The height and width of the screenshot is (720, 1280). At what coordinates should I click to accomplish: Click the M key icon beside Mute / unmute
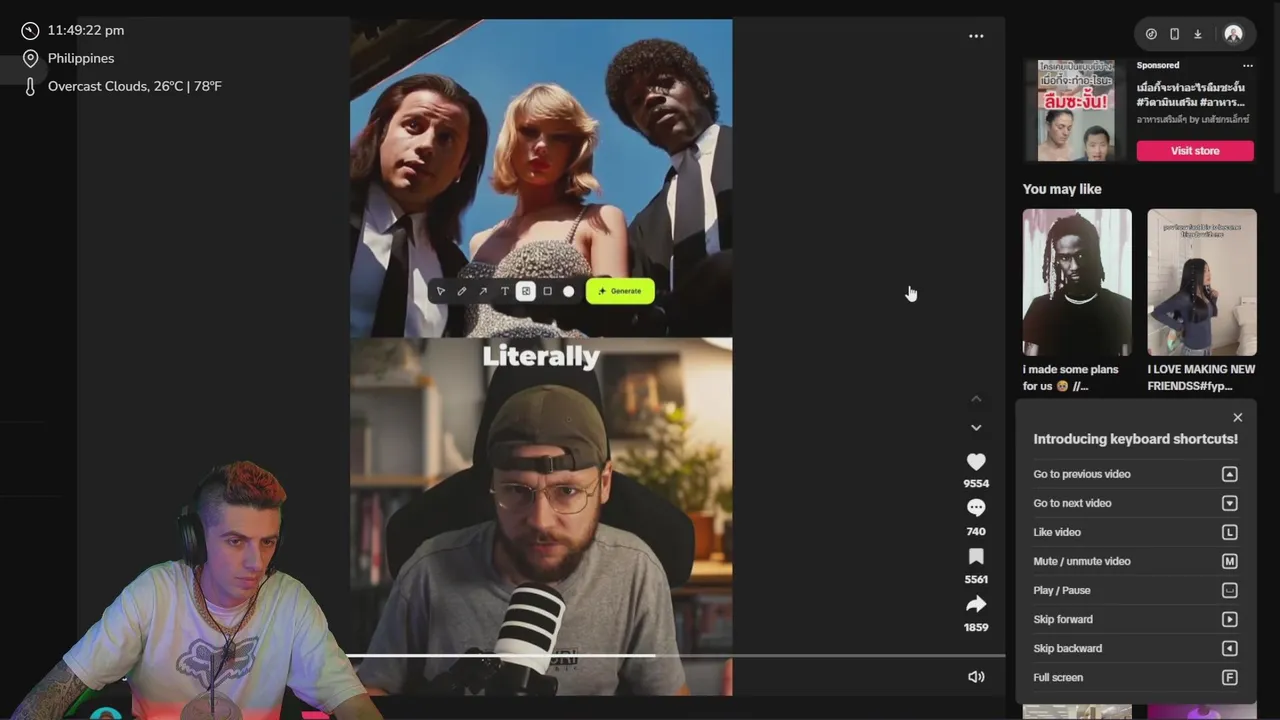click(1230, 561)
